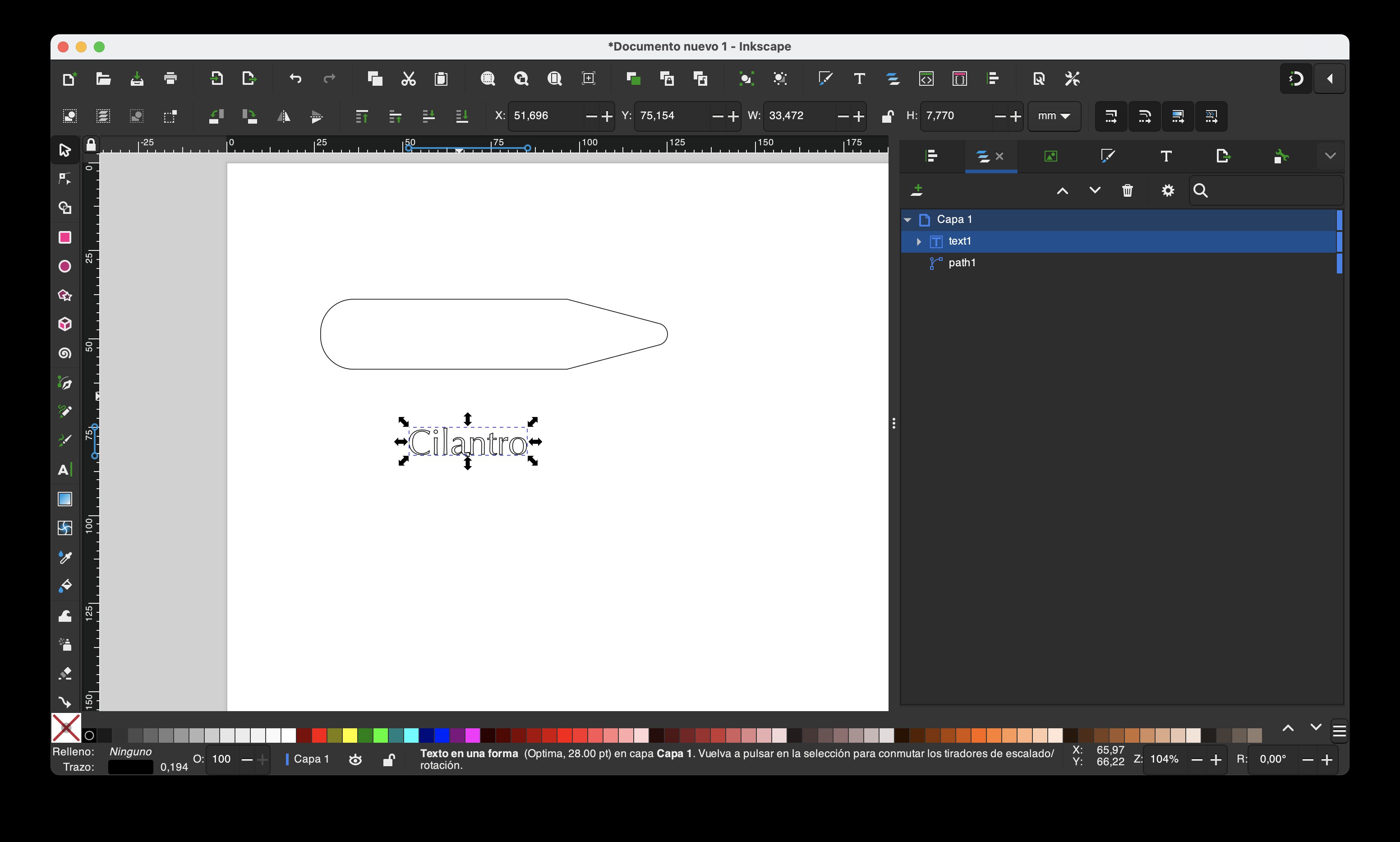Click the Save document icon

click(137, 79)
